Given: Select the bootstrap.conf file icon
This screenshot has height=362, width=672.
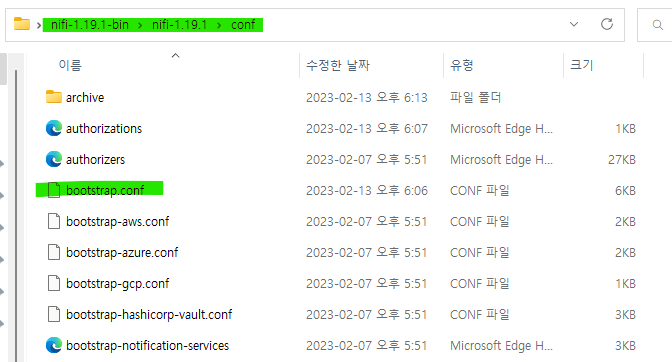Looking at the screenshot, I should (x=54, y=190).
